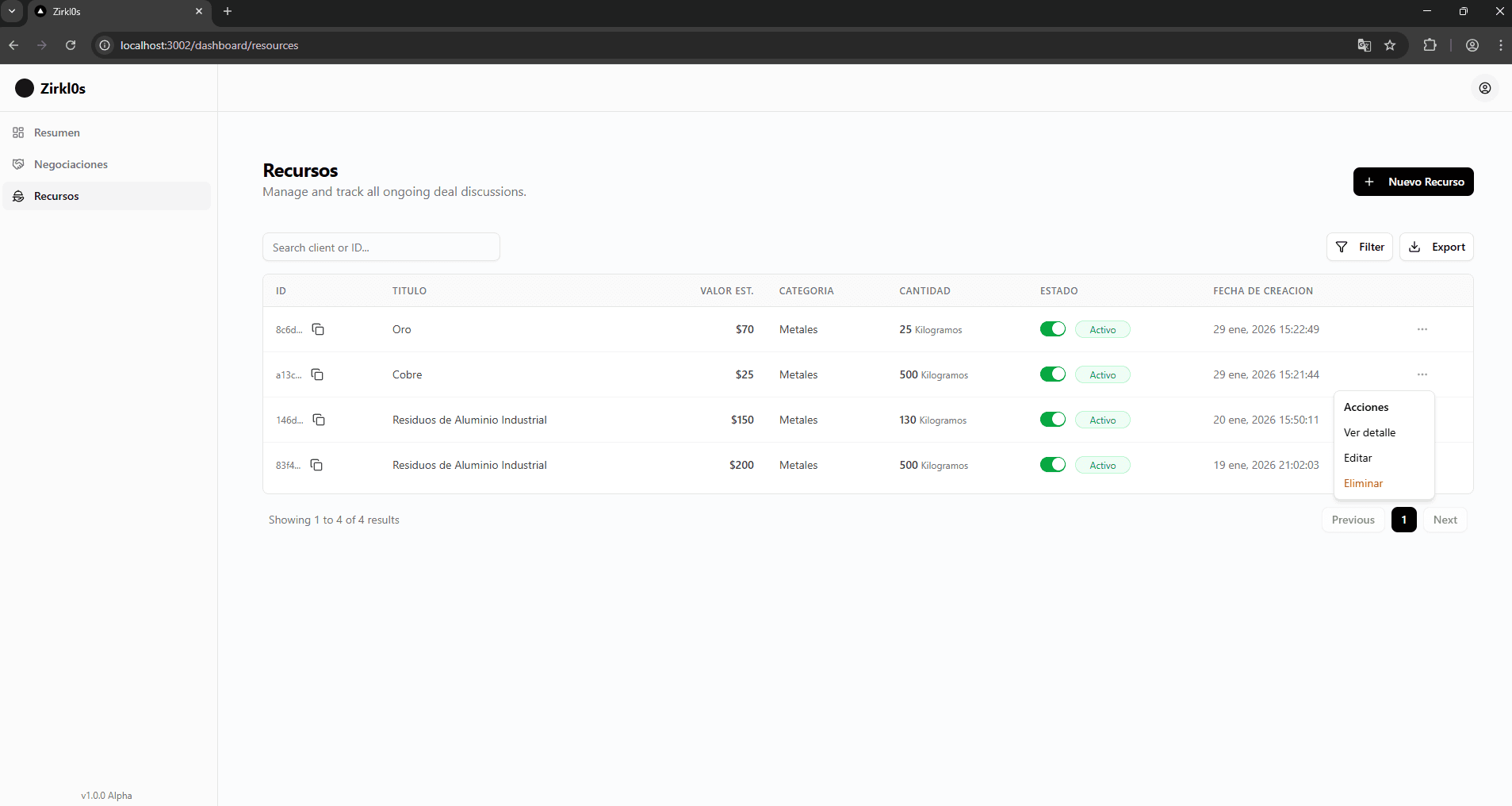Toggle status of the $150 Aluminio resource
This screenshot has height=806, width=1512.
point(1052,420)
